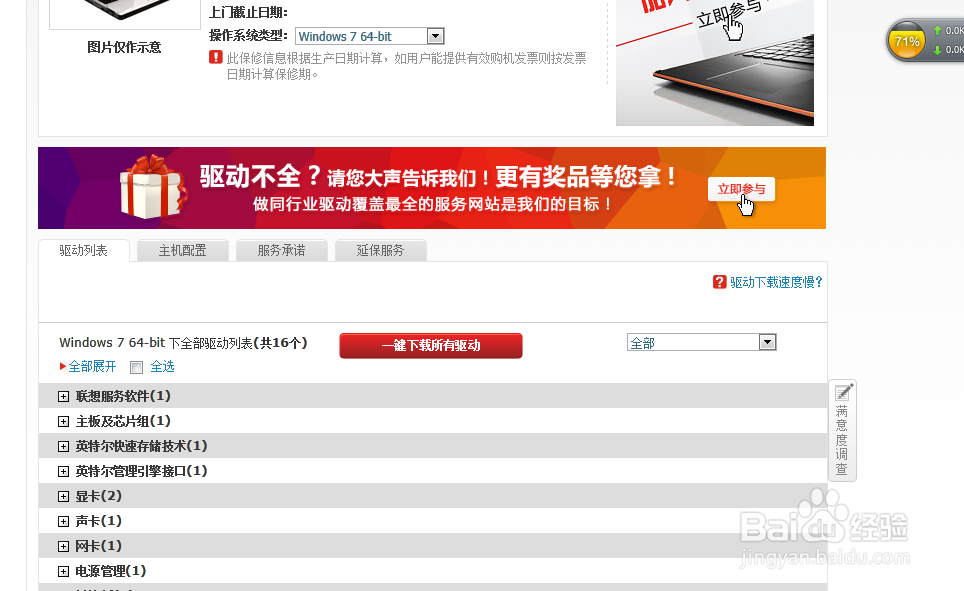
Task: Switch to the 延保服务 tab
Action: (x=381, y=251)
